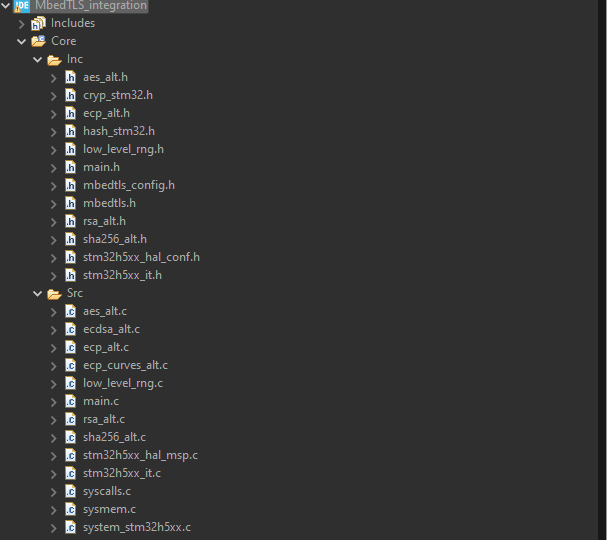The height and width of the screenshot is (540, 607).
Task: Click the header file icon of low_level_rng.h
Action: coord(70,149)
